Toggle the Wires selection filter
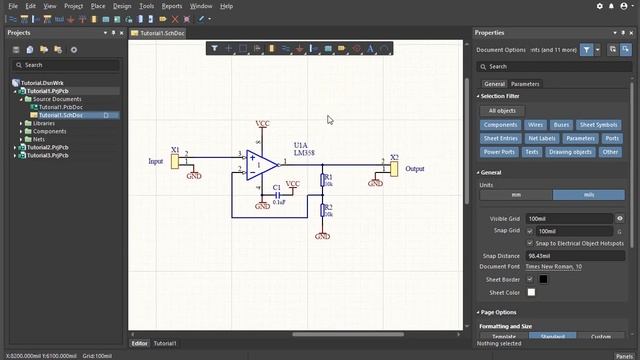This screenshot has height=360, width=640. point(535,125)
